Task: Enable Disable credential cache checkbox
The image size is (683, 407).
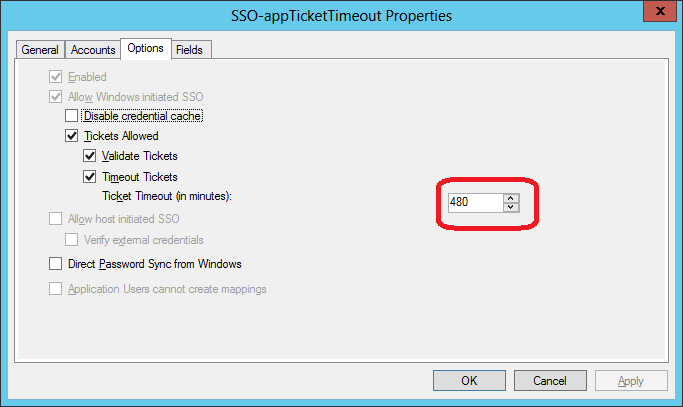Action: [71, 116]
